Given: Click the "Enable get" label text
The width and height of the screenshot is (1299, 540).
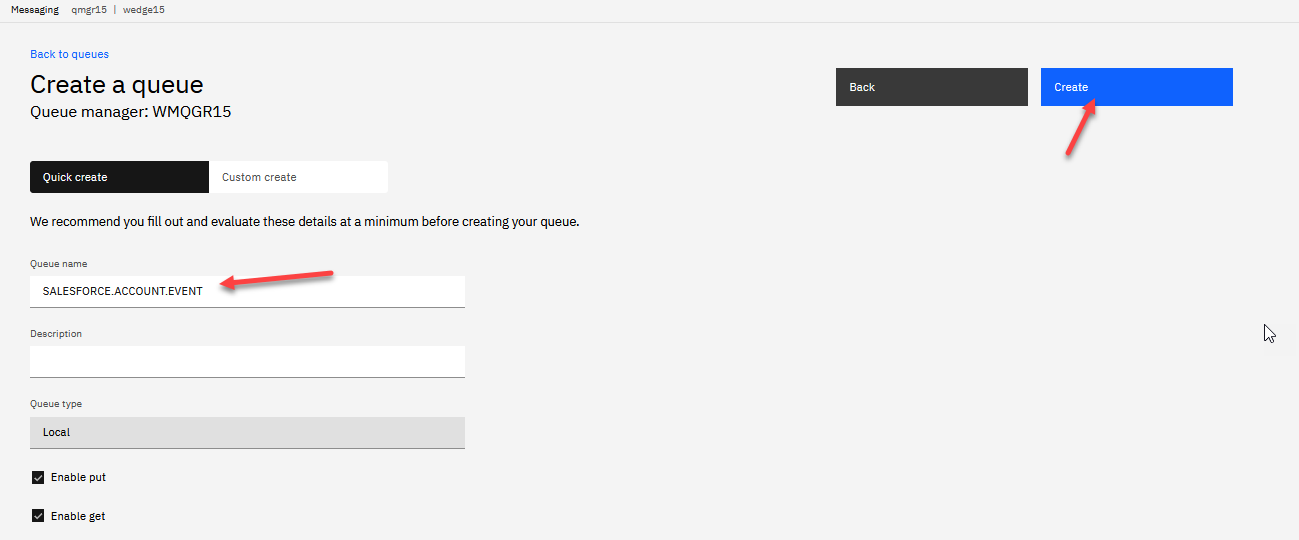Looking at the screenshot, I should tap(78, 516).
